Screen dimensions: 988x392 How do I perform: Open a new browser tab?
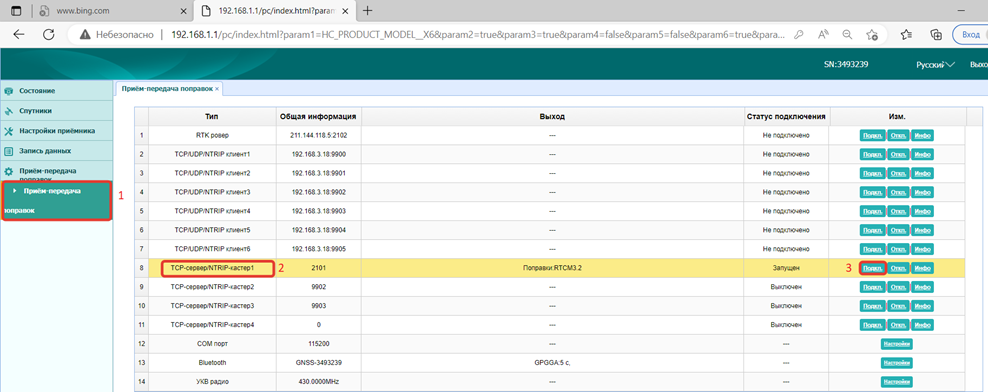point(368,11)
